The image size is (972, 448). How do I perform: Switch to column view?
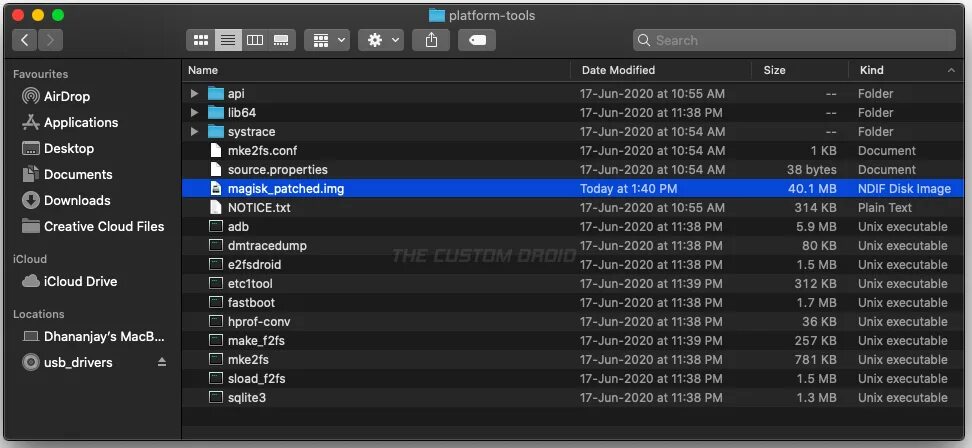(255, 40)
